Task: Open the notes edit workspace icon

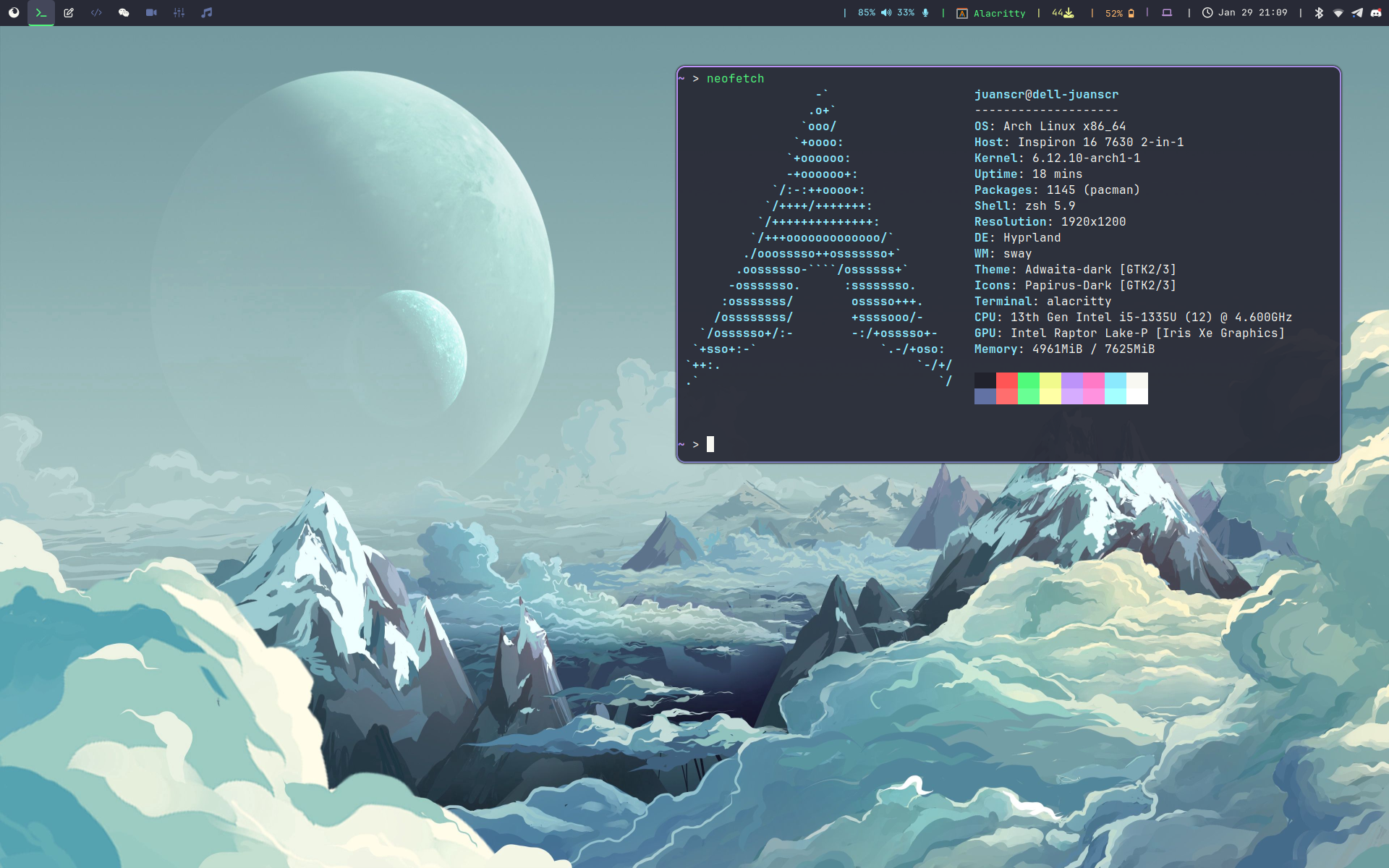Action: 69,12
